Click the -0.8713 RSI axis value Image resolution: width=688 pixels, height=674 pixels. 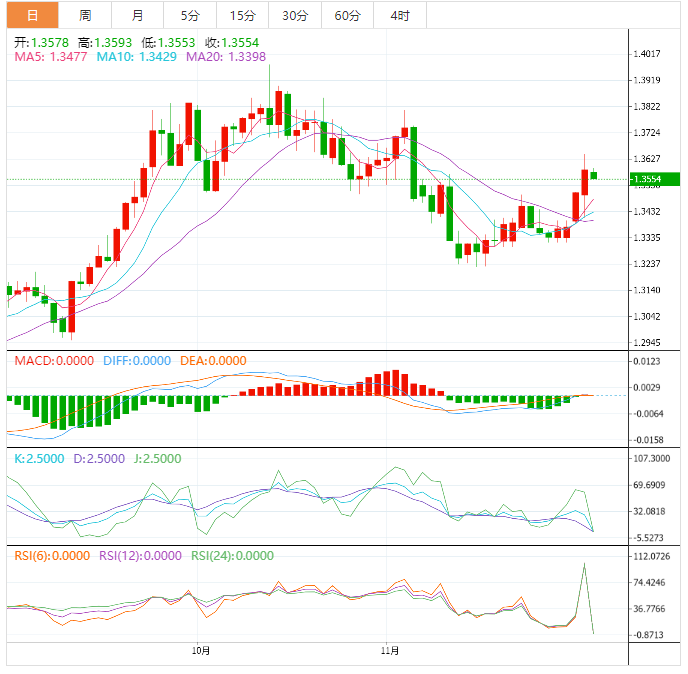point(649,635)
